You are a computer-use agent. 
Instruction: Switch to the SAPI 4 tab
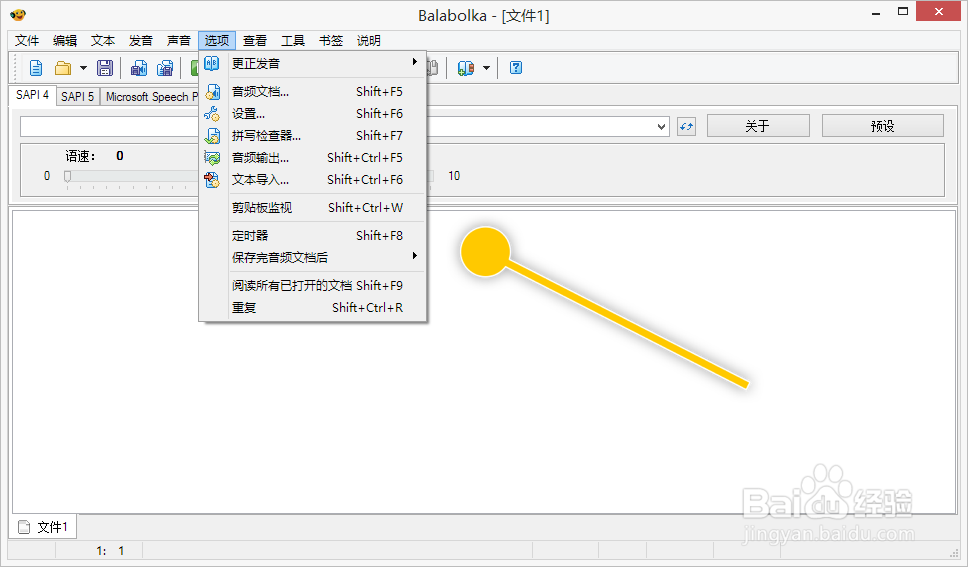coord(33,95)
